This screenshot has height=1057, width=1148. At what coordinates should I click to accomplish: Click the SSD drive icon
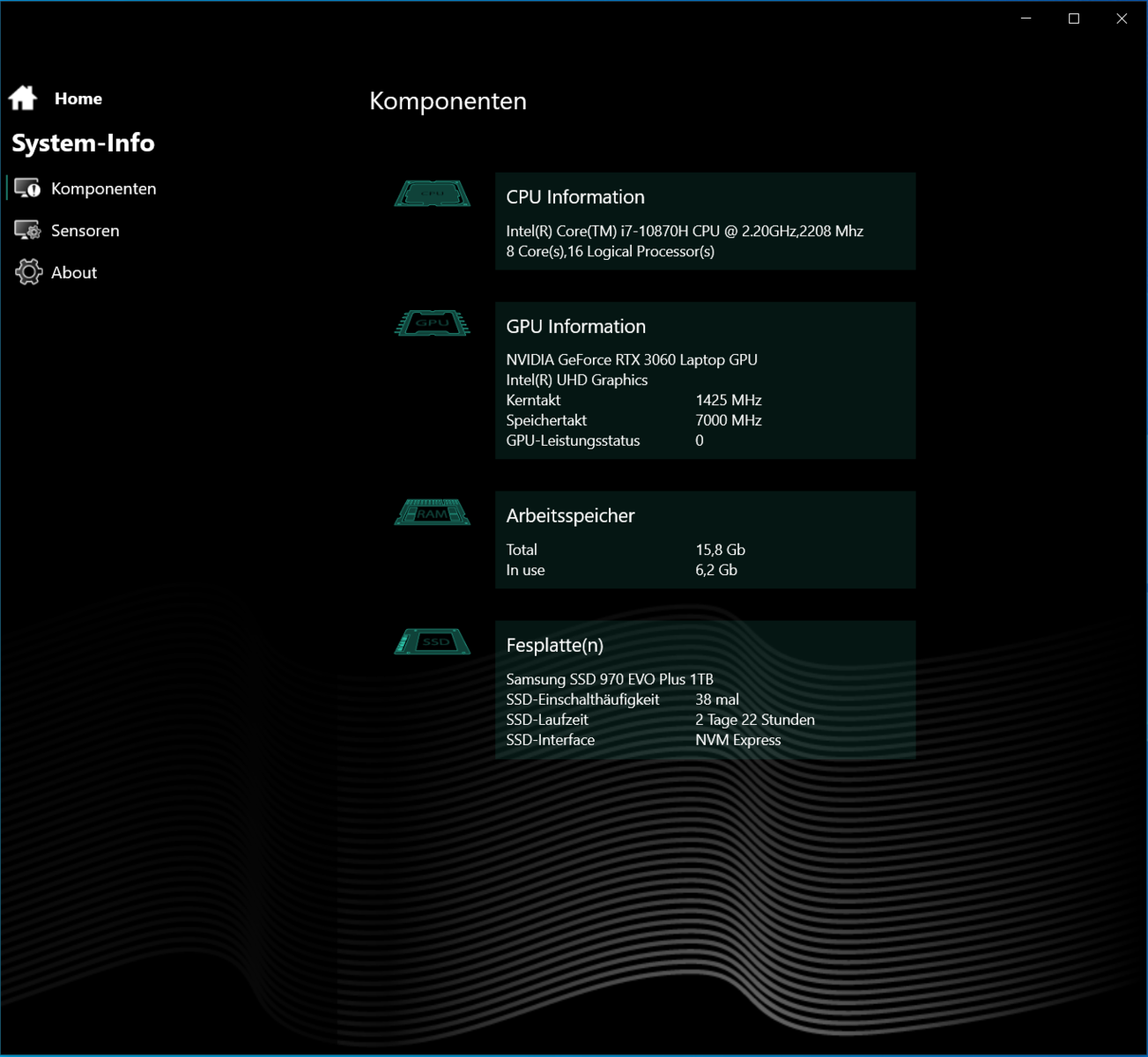coord(432,642)
